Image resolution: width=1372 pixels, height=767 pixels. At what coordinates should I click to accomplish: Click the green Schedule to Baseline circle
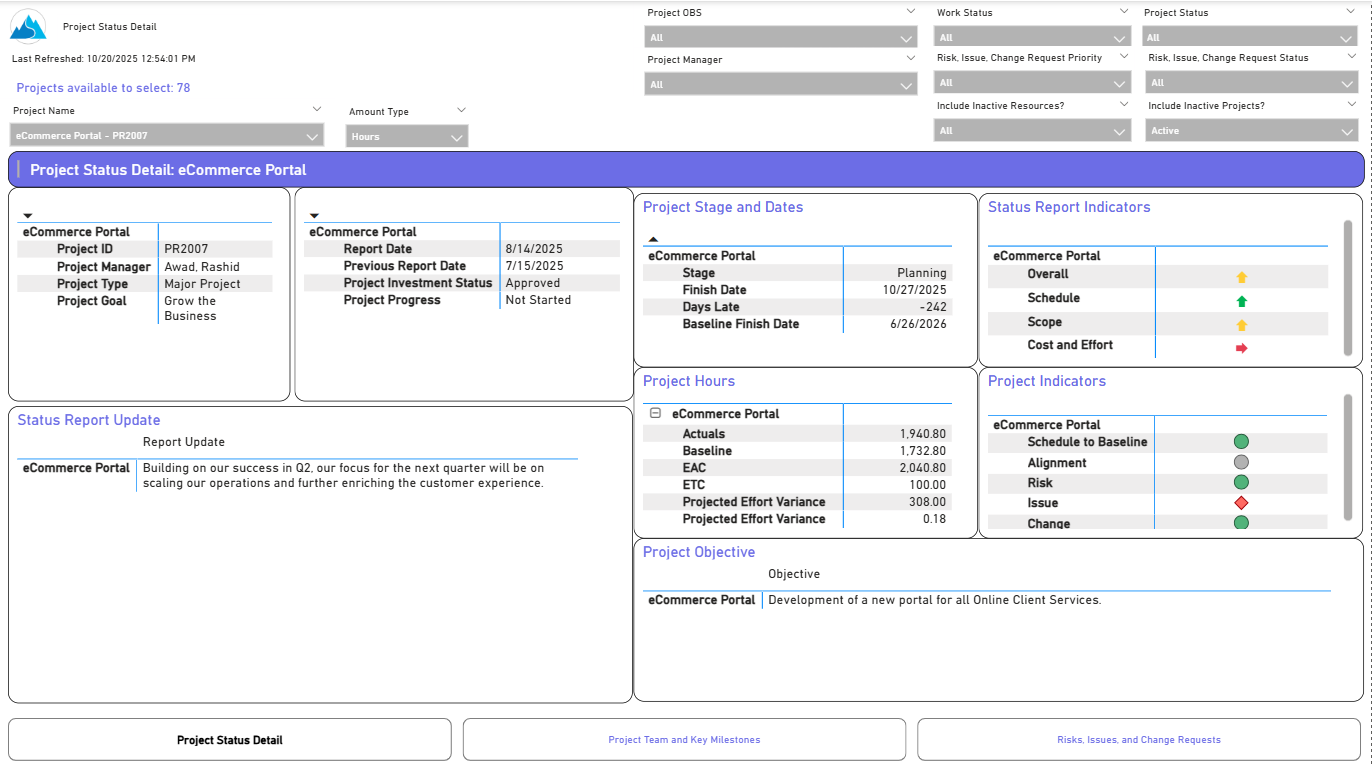click(x=1241, y=441)
